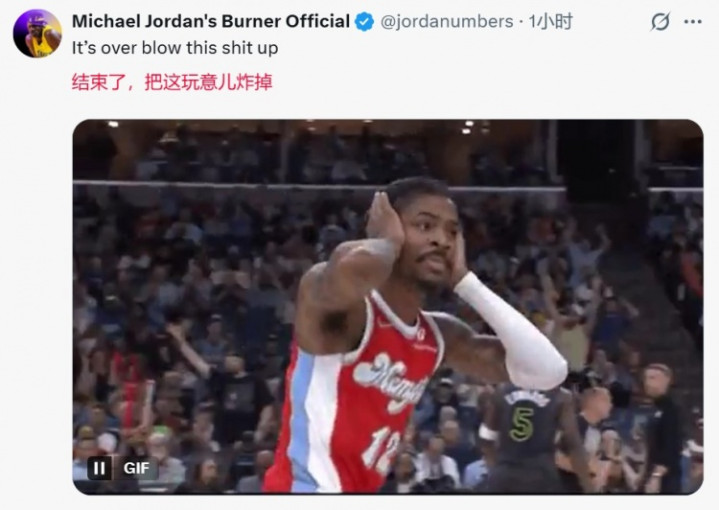The width and height of the screenshot is (719, 510).
Task: Open the tweet via the 1小时 timestamp
Action: point(550,22)
